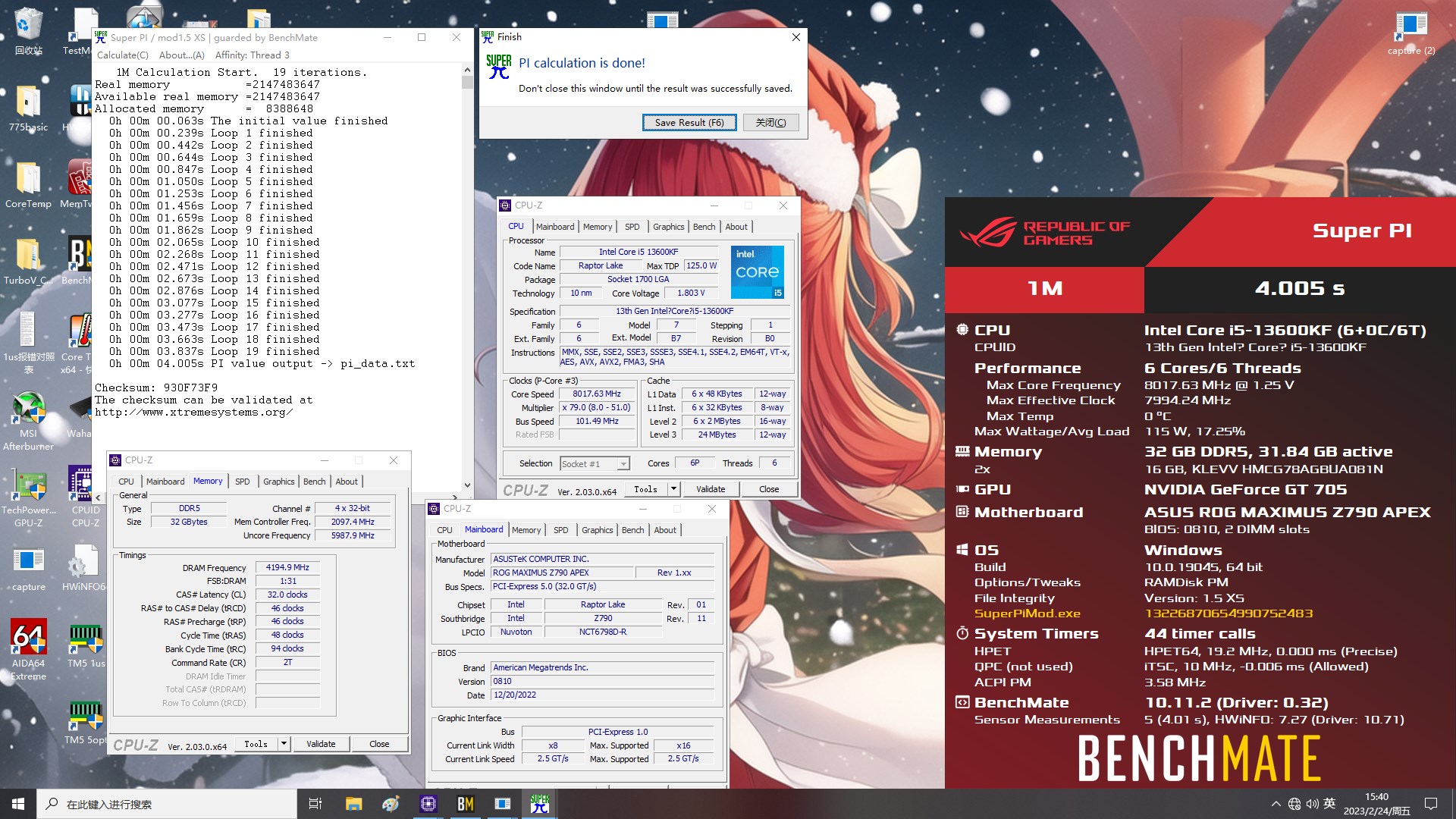Select the xtremesystems.org URL text
The width and height of the screenshot is (1456, 819).
(193, 412)
